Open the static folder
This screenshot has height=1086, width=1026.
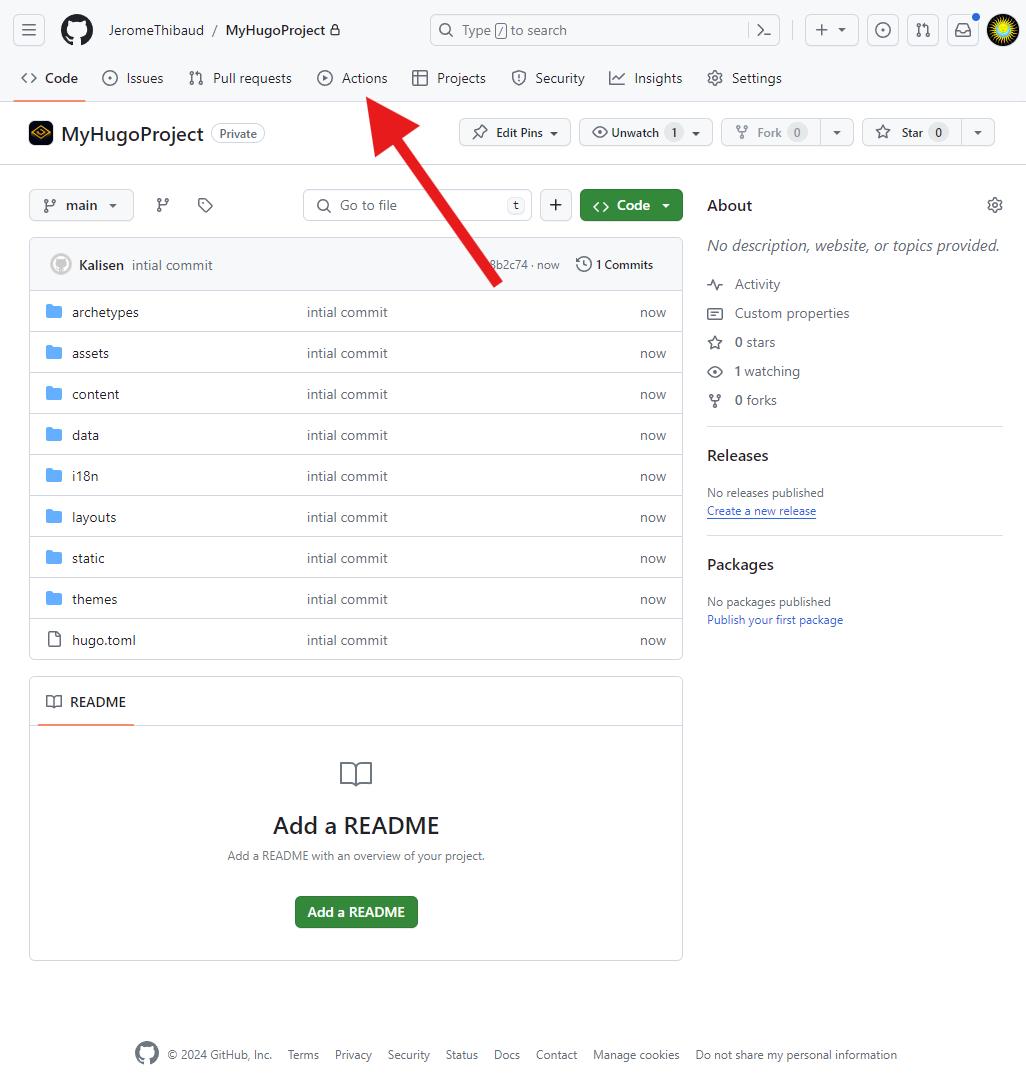point(88,558)
